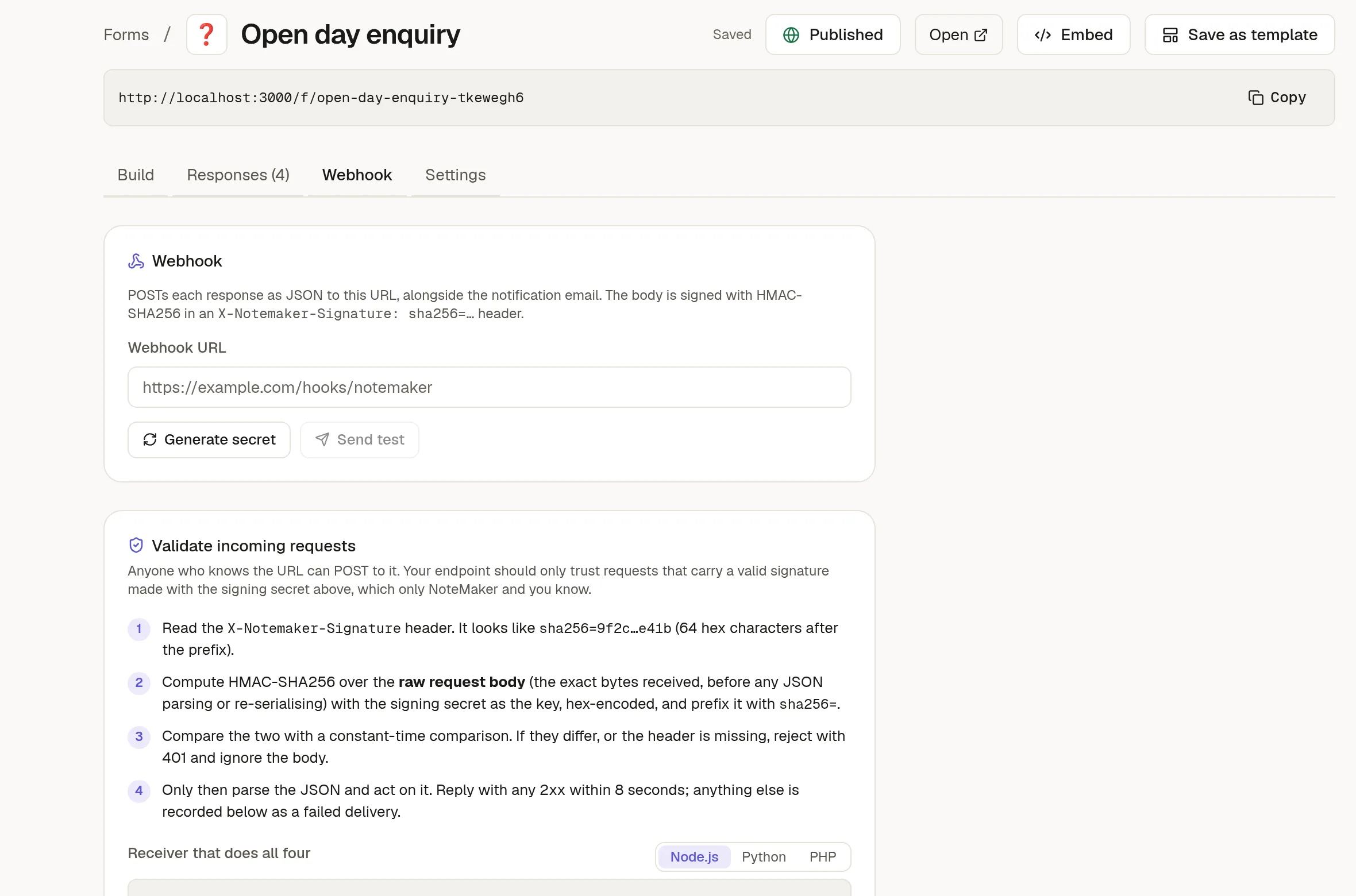The height and width of the screenshot is (896, 1356).
Task: Click the 'Receiver that does all four' label
Action: [218, 853]
